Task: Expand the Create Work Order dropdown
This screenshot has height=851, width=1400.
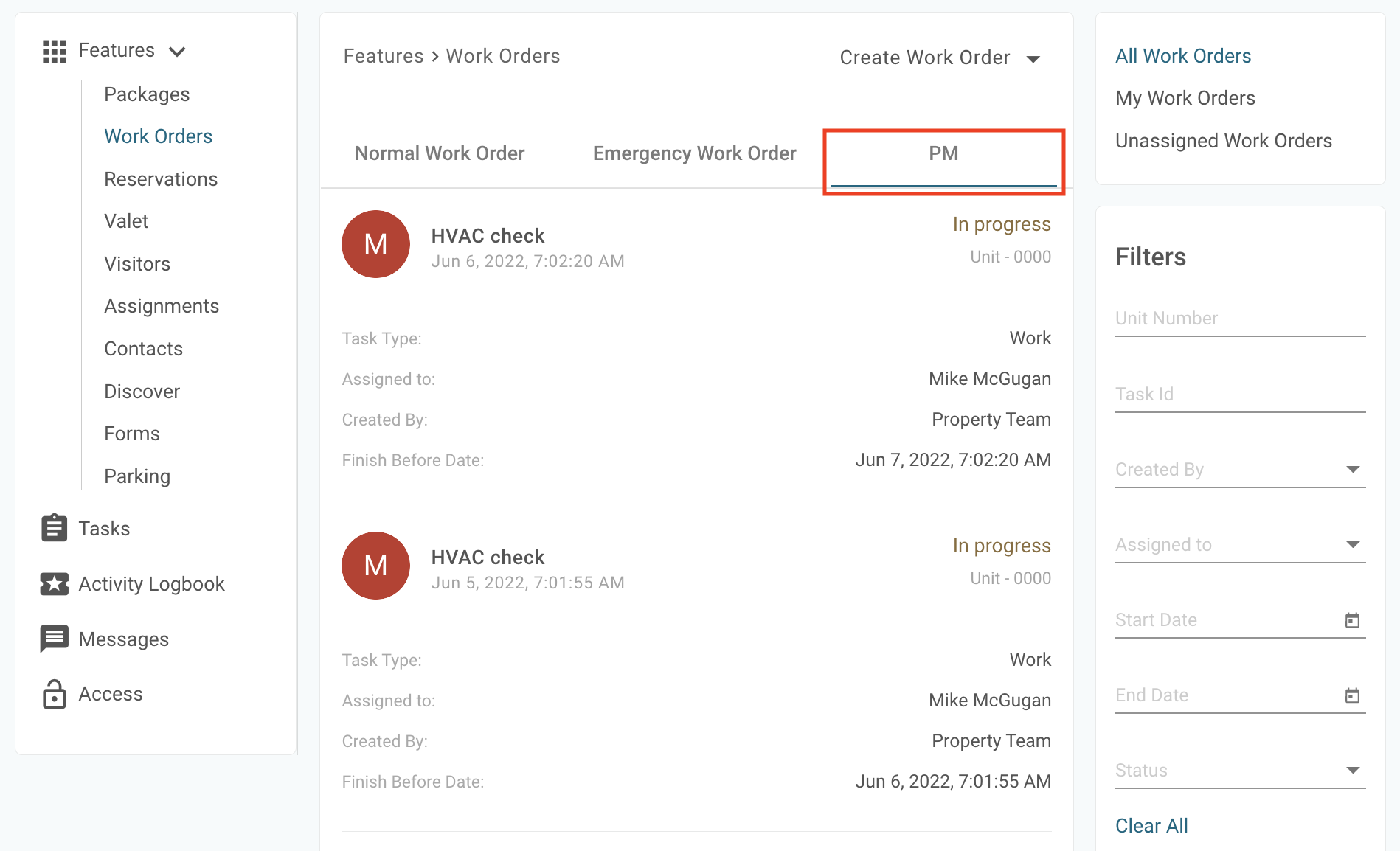Action: (x=1033, y=59)
